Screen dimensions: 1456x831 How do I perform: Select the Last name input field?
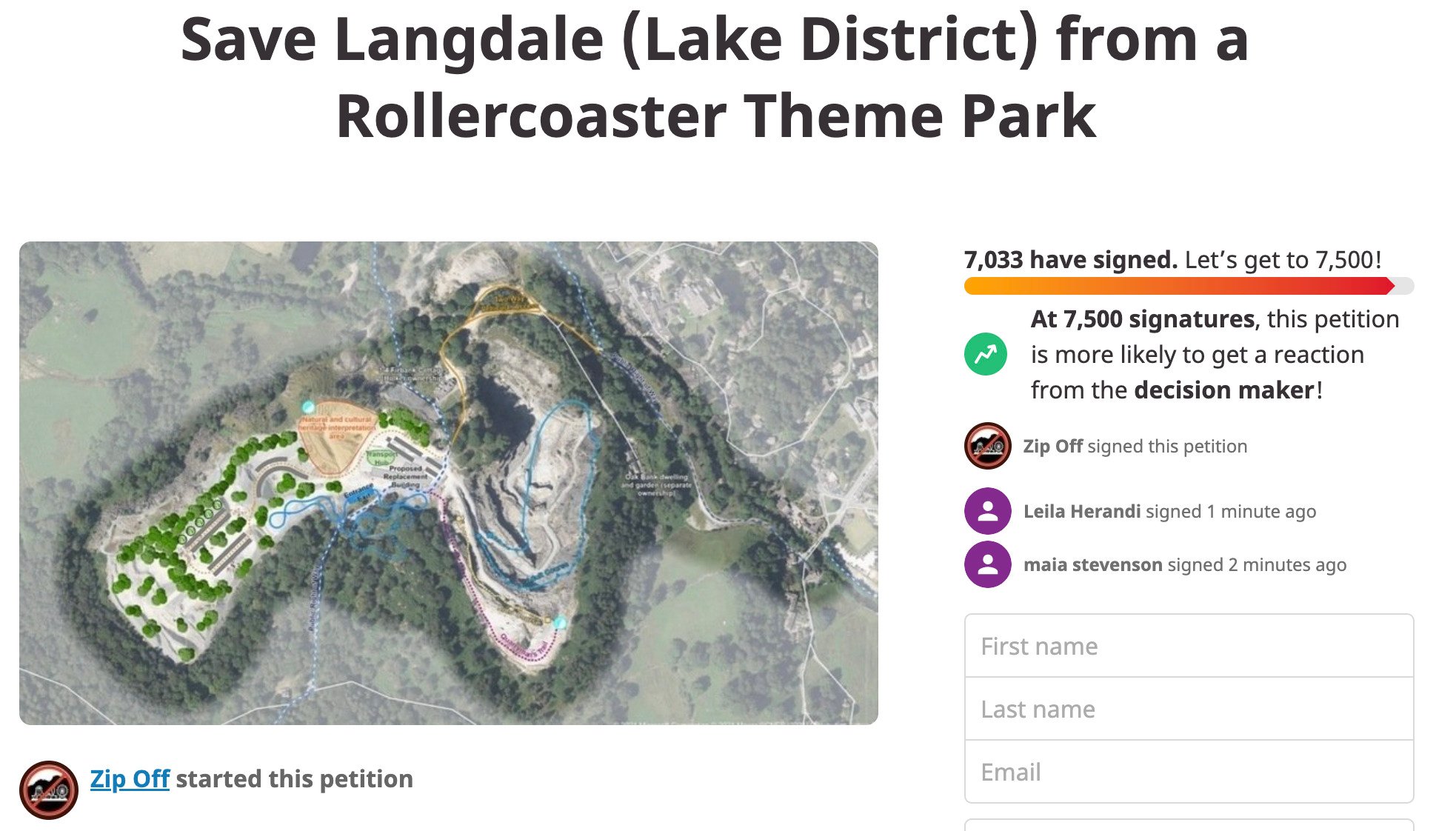click(1185, 709)
